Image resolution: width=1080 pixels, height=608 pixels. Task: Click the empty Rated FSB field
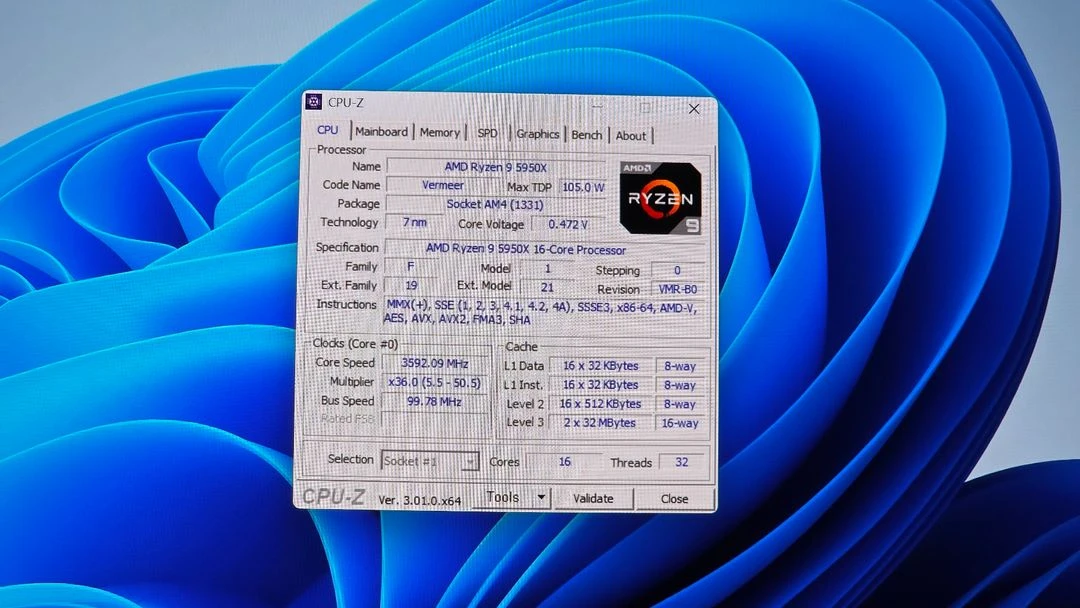click(x=434, y=419)
